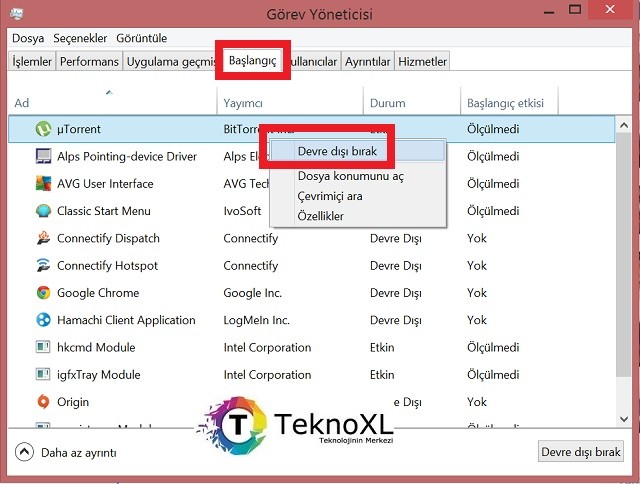The width and height of the screenshot is (640, 484).
Task: Sort by the Yayımcı column header
Action: (290, 100)
